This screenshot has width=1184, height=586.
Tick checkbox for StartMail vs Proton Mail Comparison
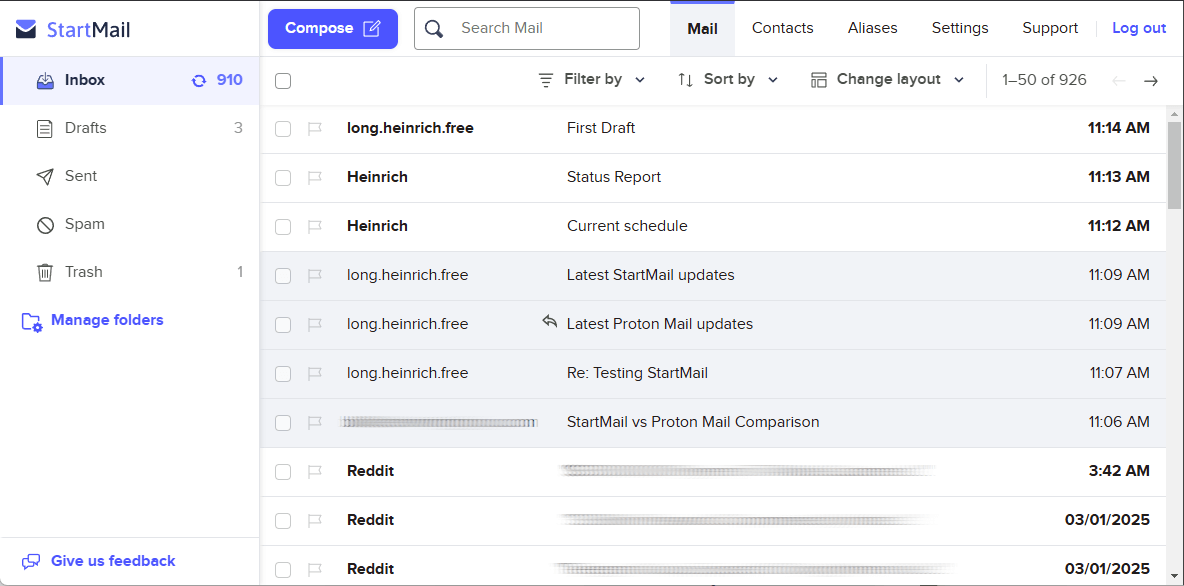(283, 423)
